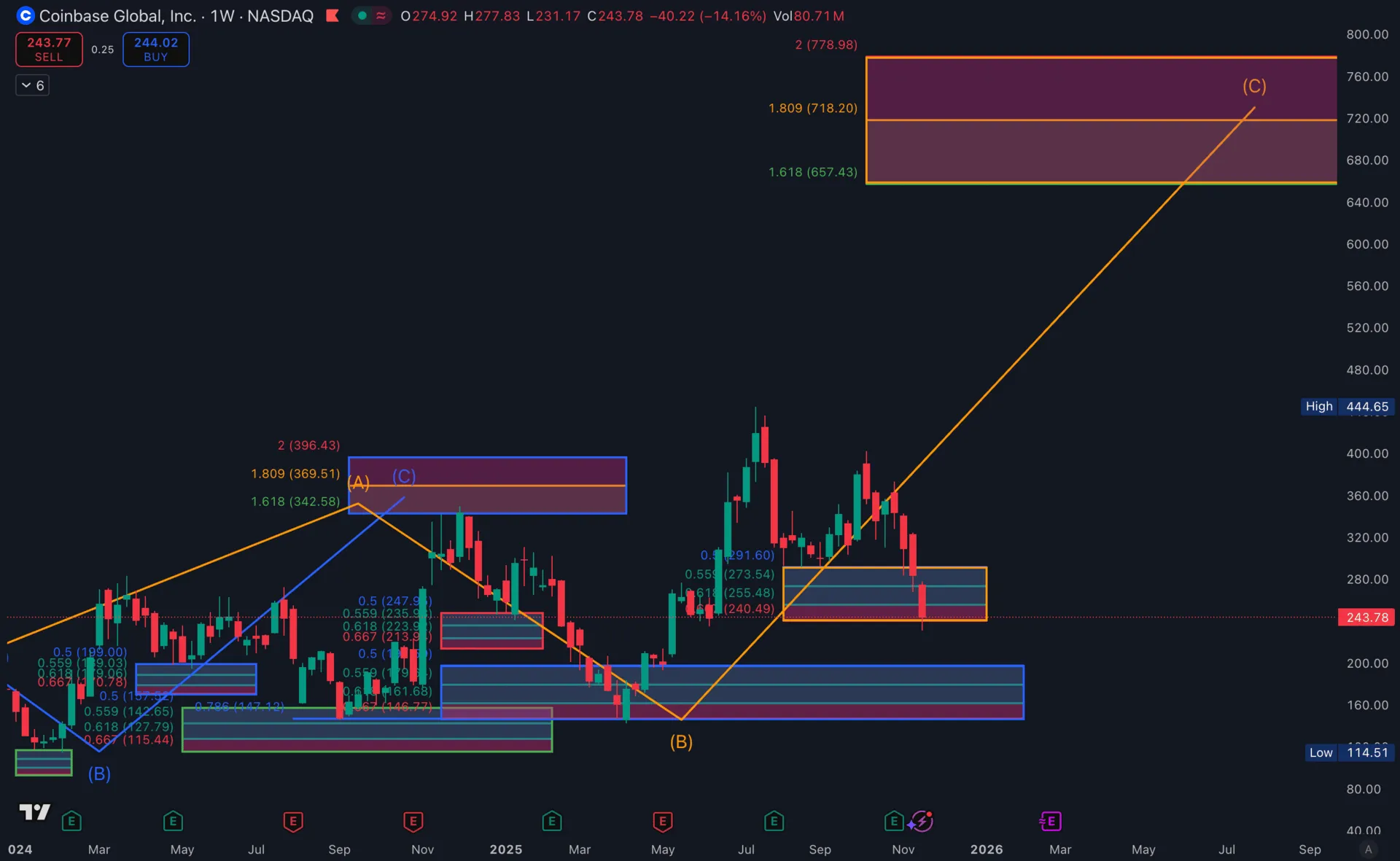The width and height of the screenshot is (1400, 861).
Task: Click the red approximate-sign data indicator
Action: (x=381, y=15)
